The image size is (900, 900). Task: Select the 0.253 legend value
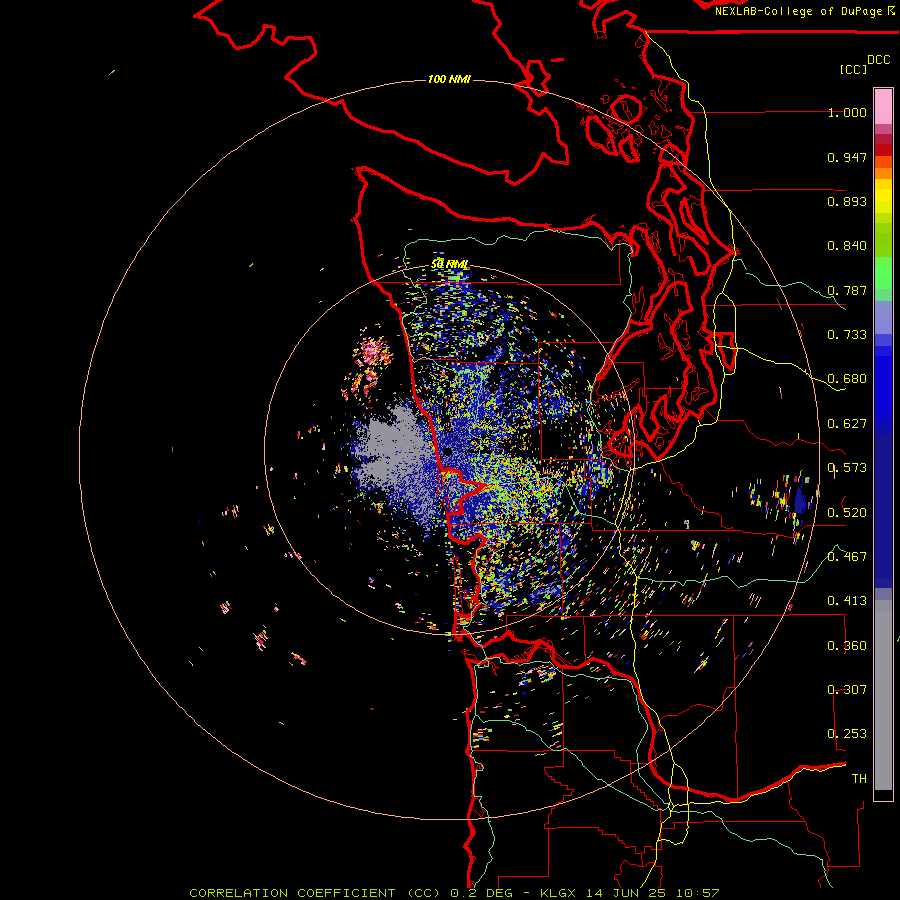(847, 734)
